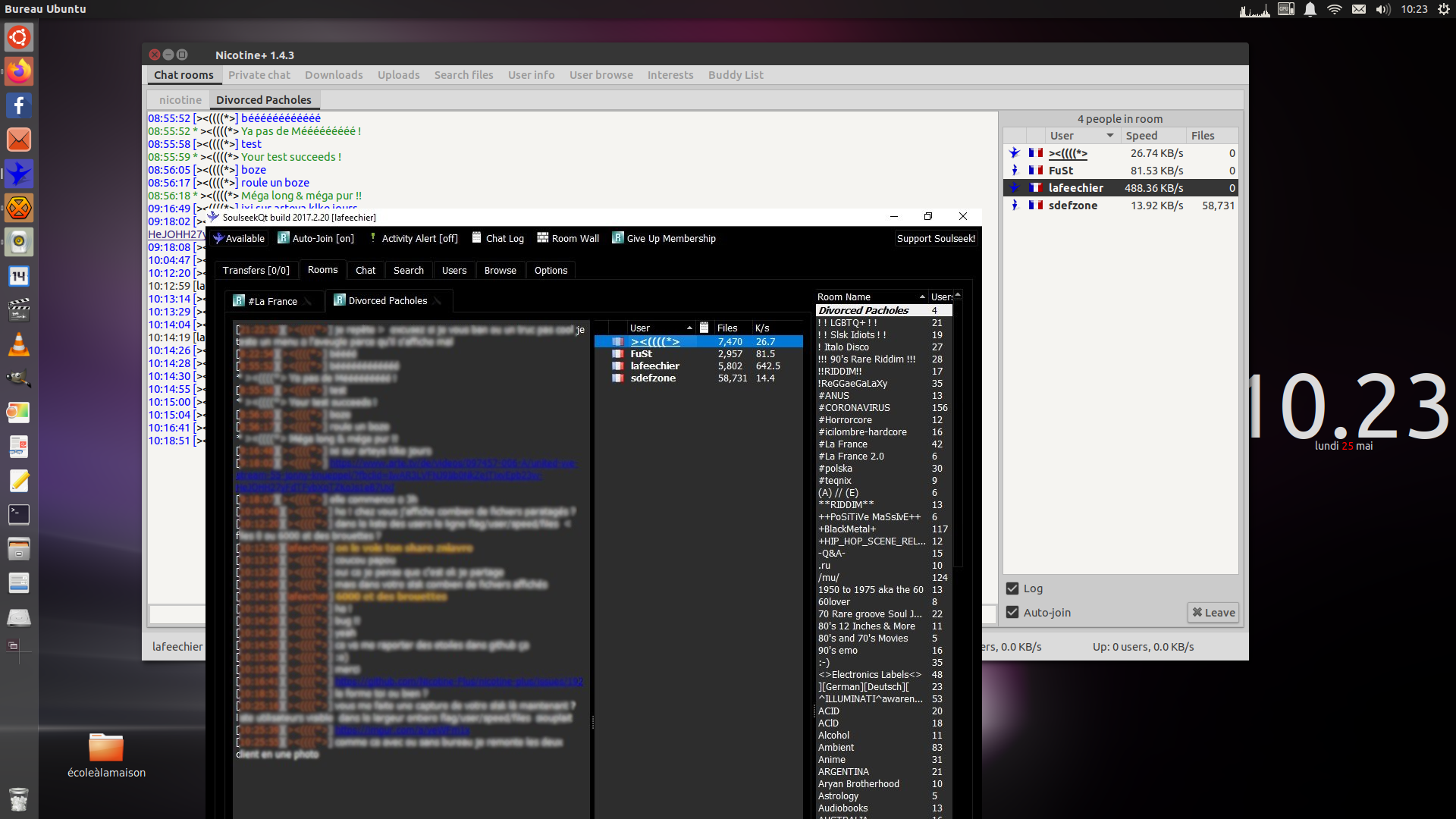Image resolution: width=1456 pixels, height=819 pixels.
Task: Toggle Activity Alert [off] in SoulseekQt
Action: 413,238
